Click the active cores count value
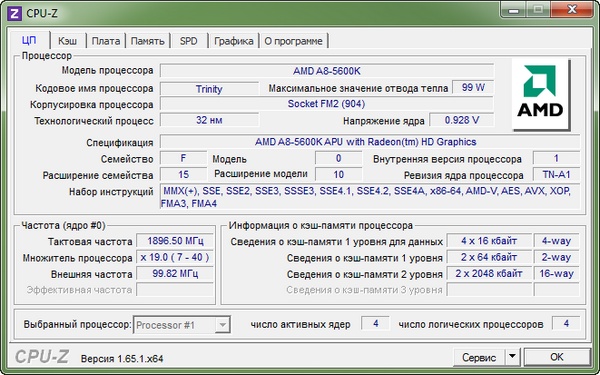The height and width of the screenshot is (375, 600). click(375, 324)
